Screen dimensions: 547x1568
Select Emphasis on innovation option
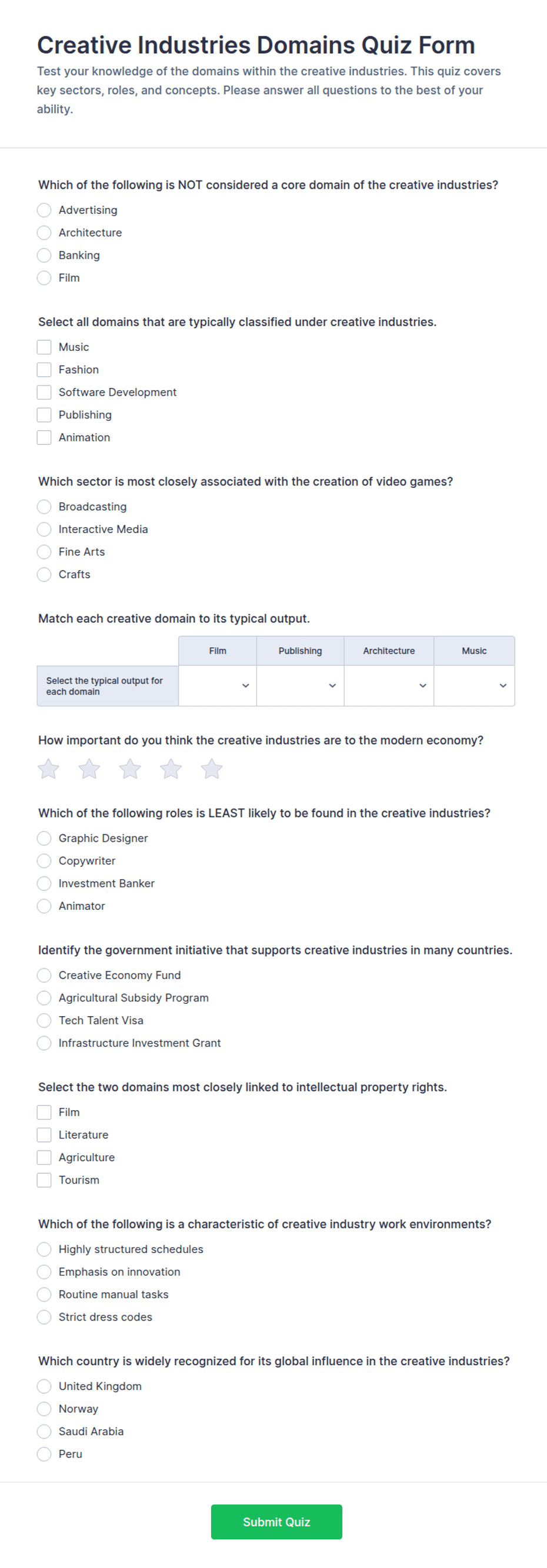click(44, 1272)
